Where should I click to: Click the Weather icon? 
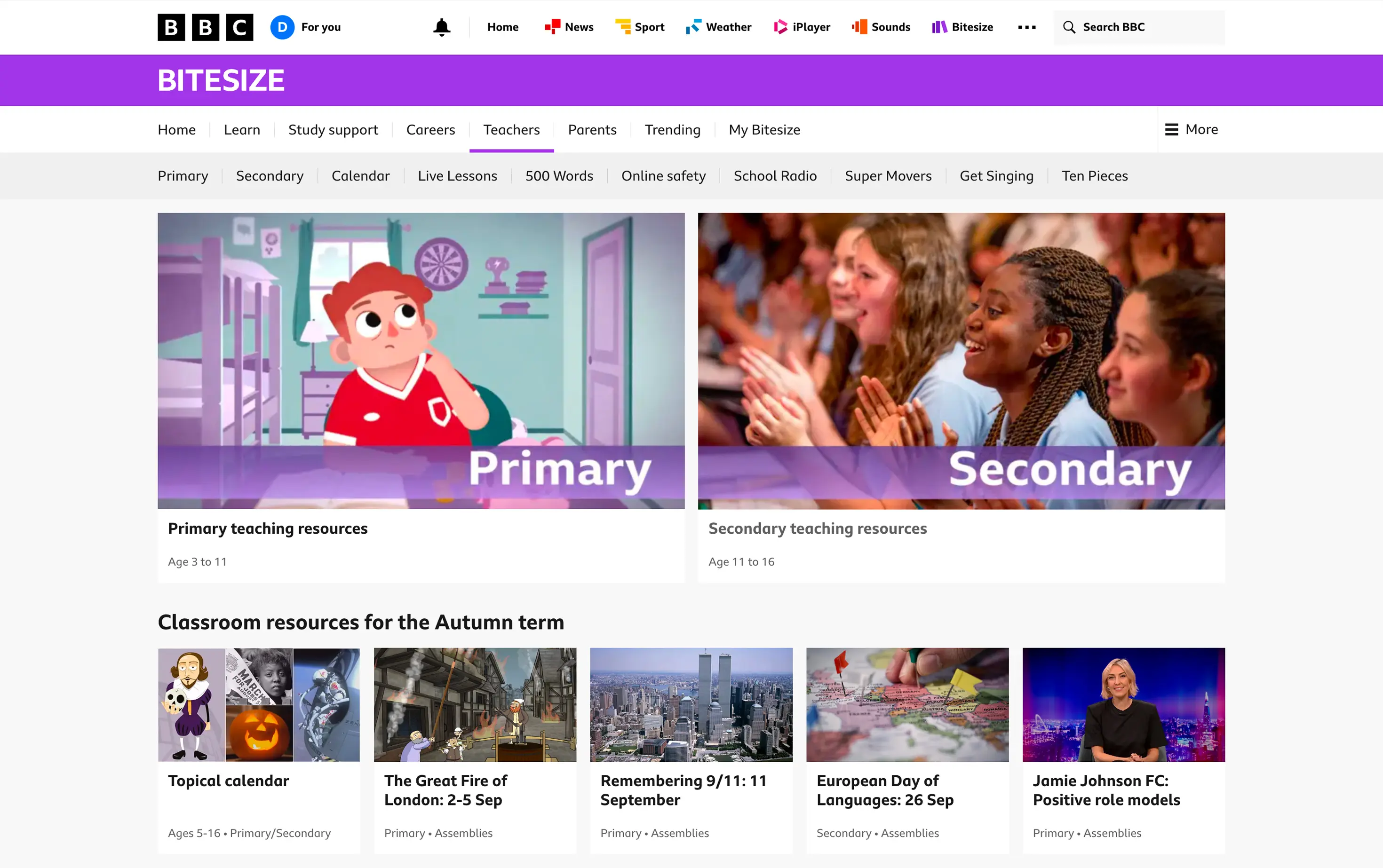pyautogui.click(x=693, y=27)
